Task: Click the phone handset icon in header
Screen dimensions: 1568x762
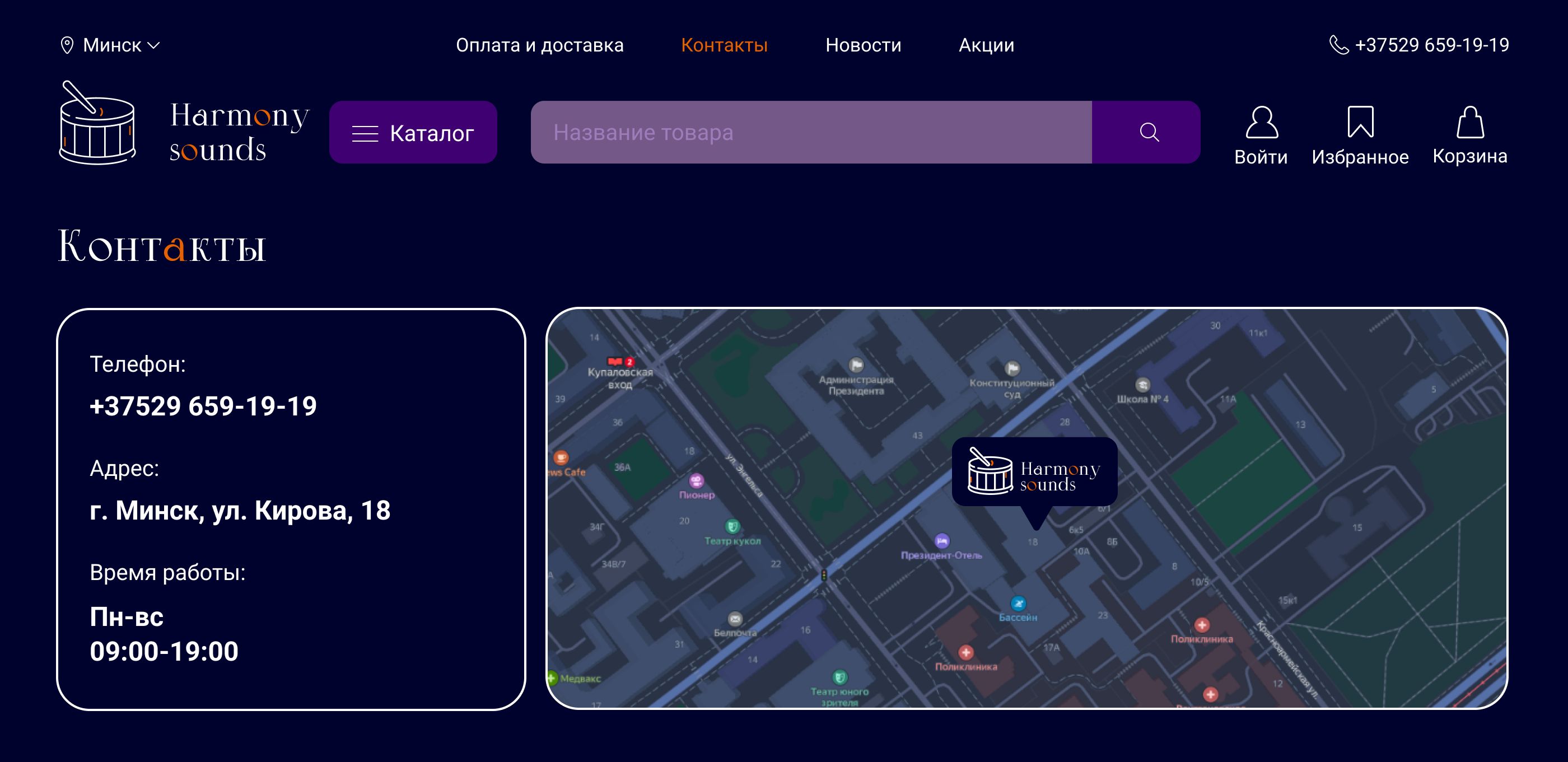Action: point(1338,44)
